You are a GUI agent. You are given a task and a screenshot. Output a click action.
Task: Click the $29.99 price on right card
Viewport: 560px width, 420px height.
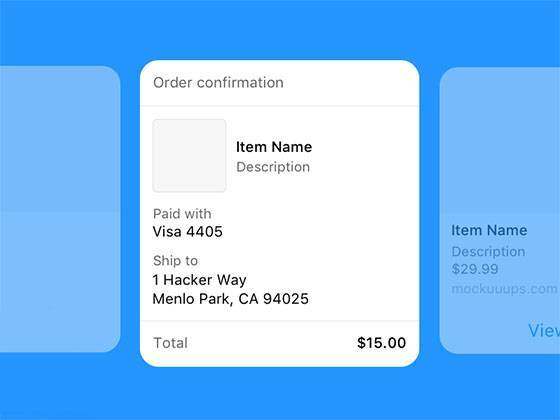coord(475,269)
